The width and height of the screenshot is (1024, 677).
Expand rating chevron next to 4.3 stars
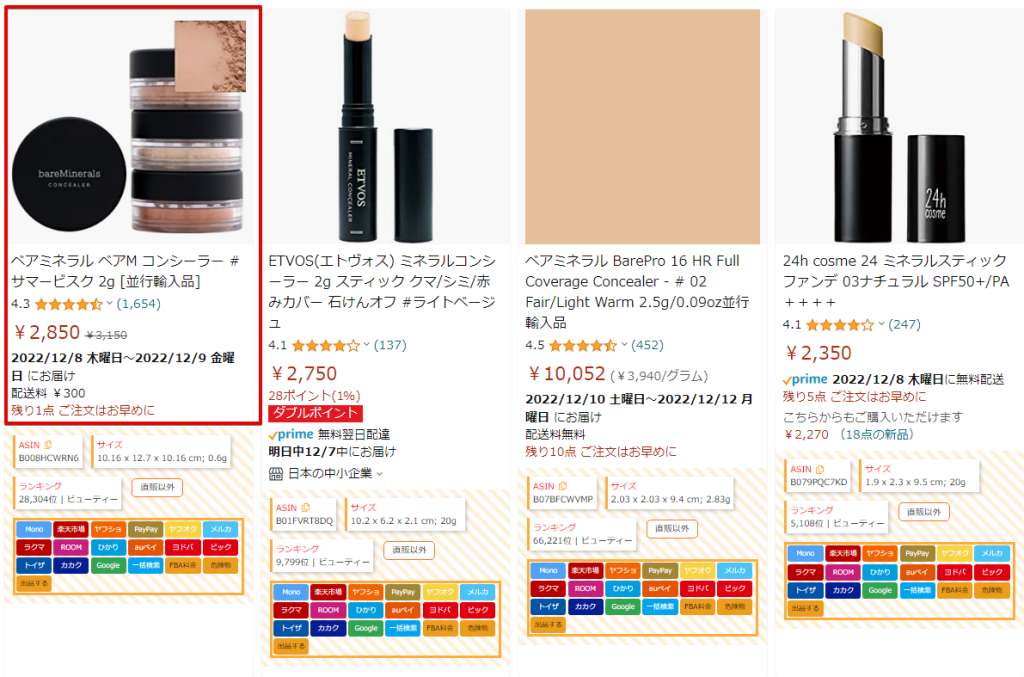point(110,304)
